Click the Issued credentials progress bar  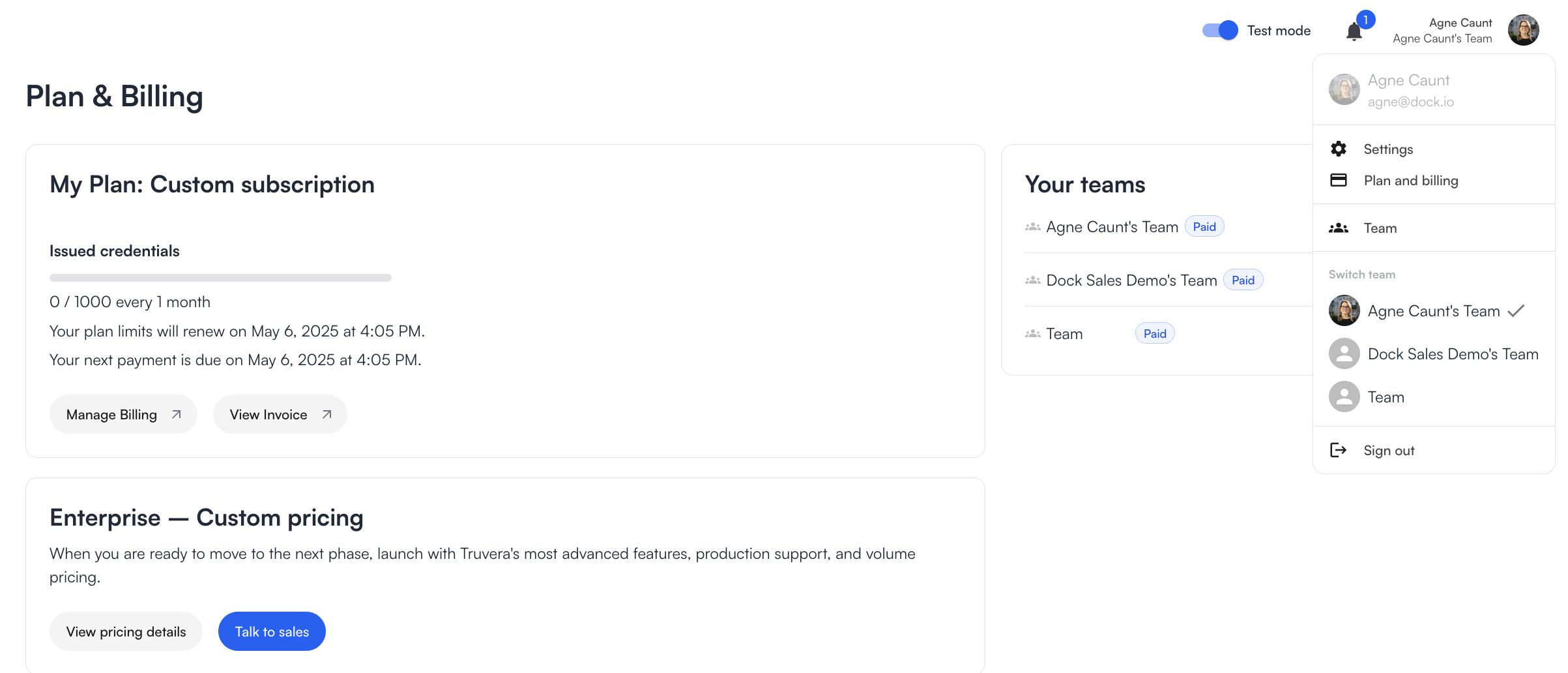tap(220, 278)
